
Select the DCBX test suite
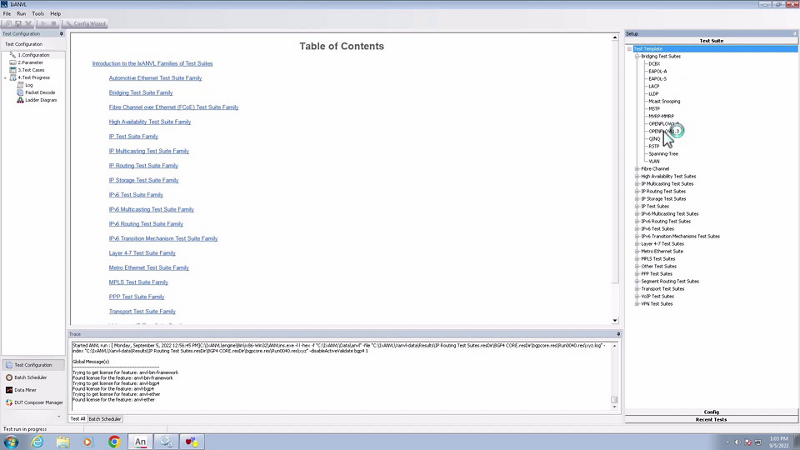click(654, 64)
